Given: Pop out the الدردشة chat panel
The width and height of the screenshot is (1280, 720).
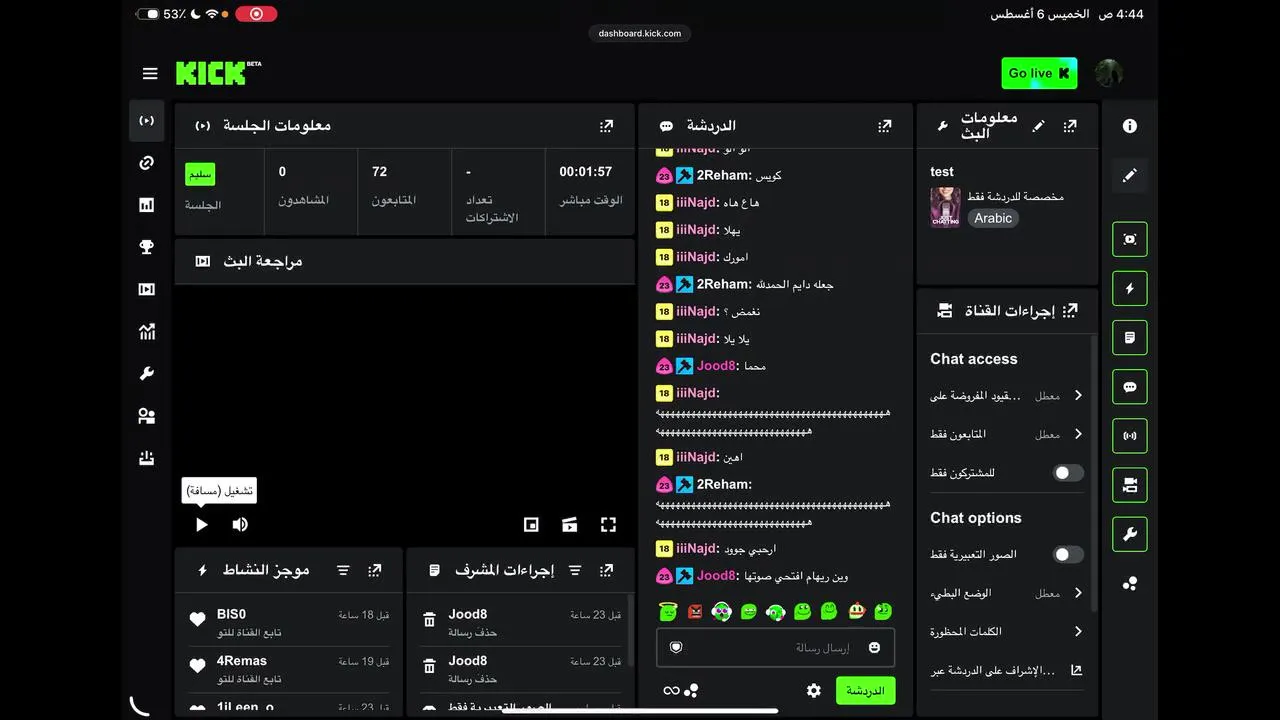Looking at the screenshot, I should 884,126.
